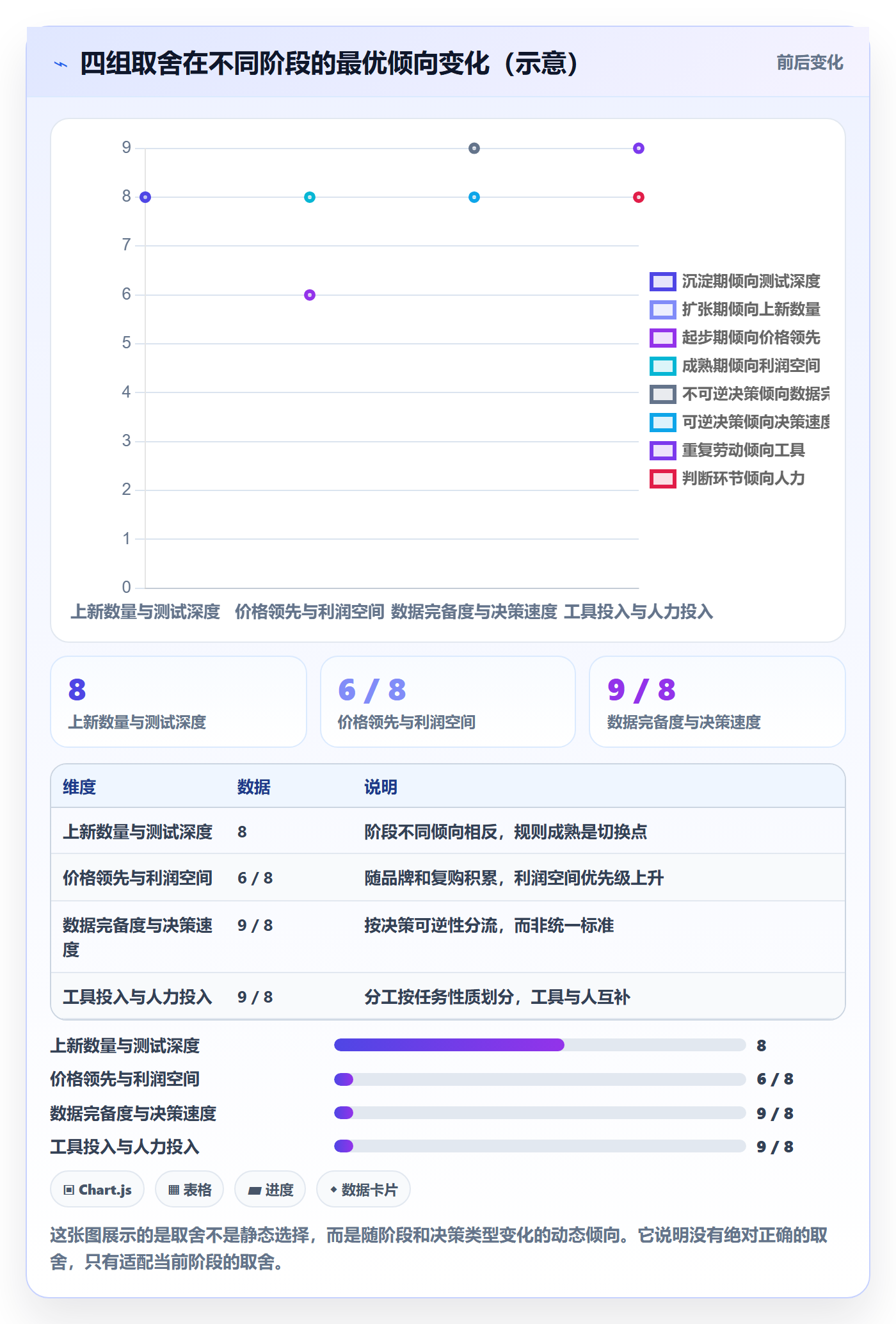Click the 上新数量与测试深度 progress bar
This screenshot has height=1324, width=896.
[540, 1045]
